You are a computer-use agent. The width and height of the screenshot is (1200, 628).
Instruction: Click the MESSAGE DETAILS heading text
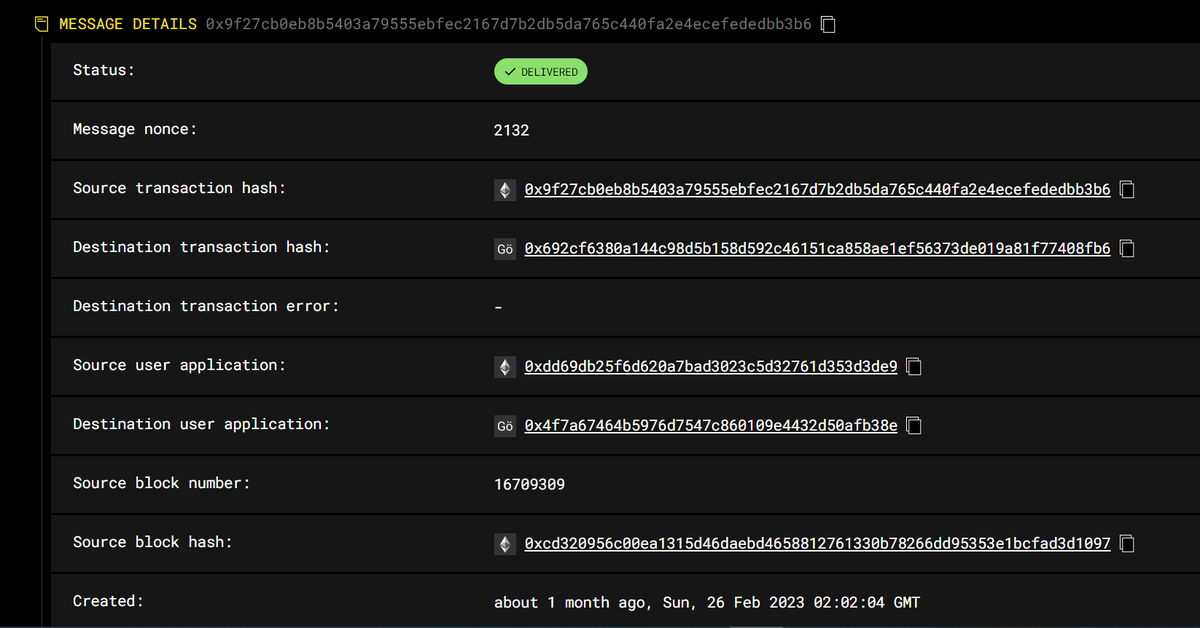[128, 24]
